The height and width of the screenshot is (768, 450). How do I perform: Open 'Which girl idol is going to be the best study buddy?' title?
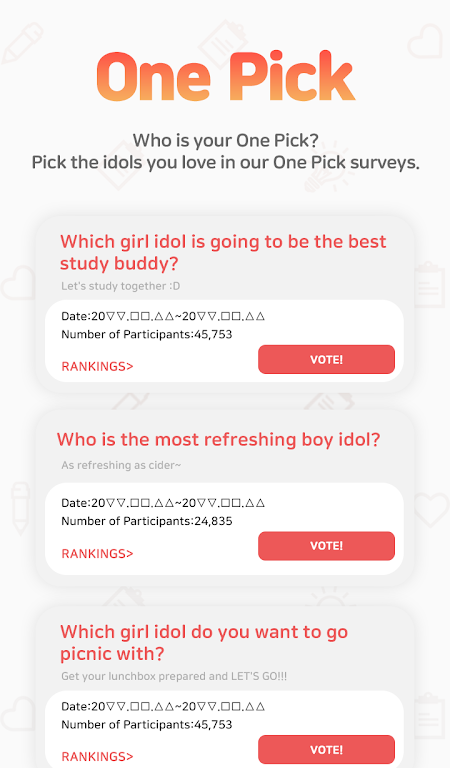[223, 252]
